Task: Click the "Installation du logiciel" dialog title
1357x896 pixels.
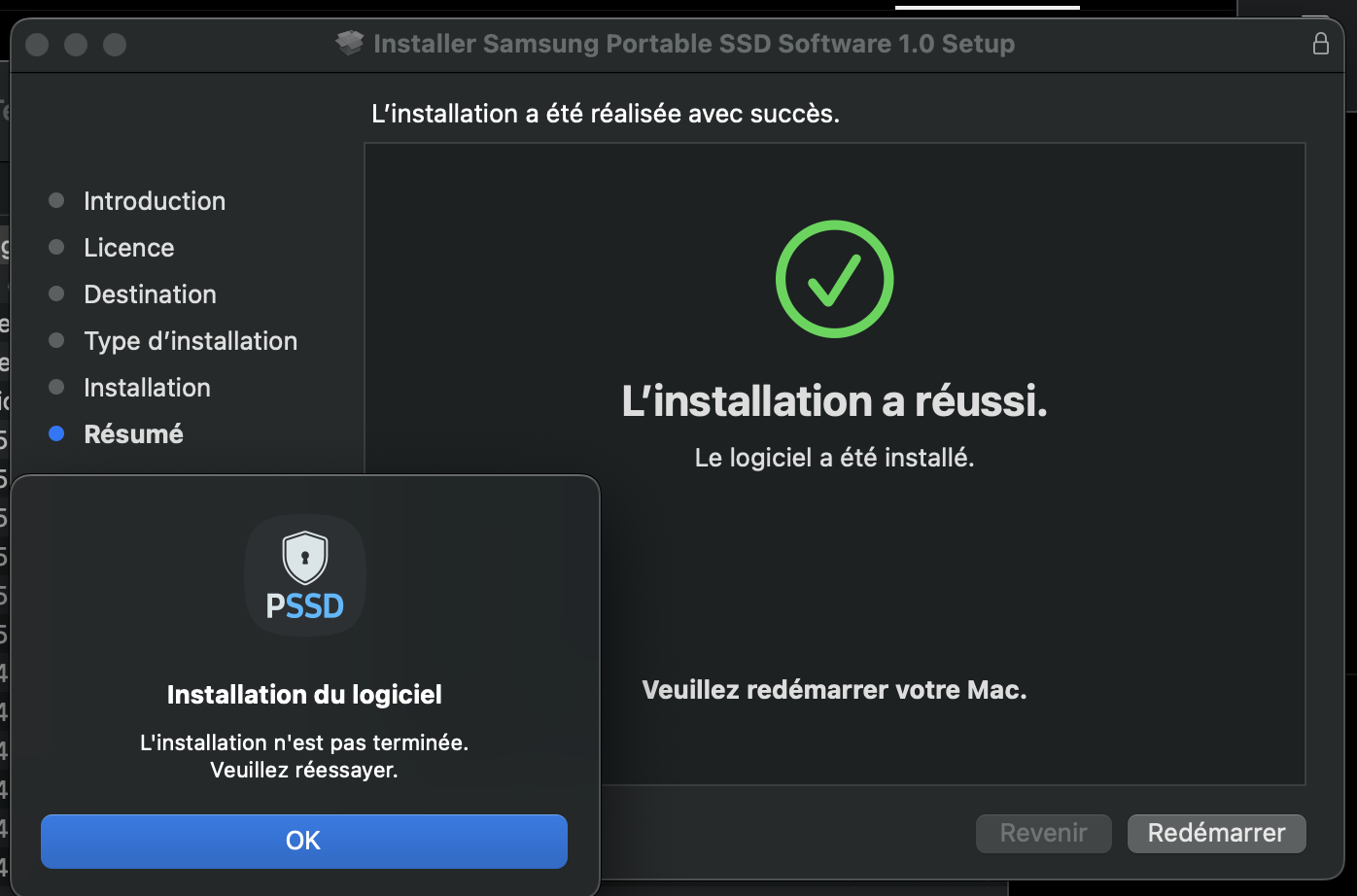Action: [x=304, y=695]
